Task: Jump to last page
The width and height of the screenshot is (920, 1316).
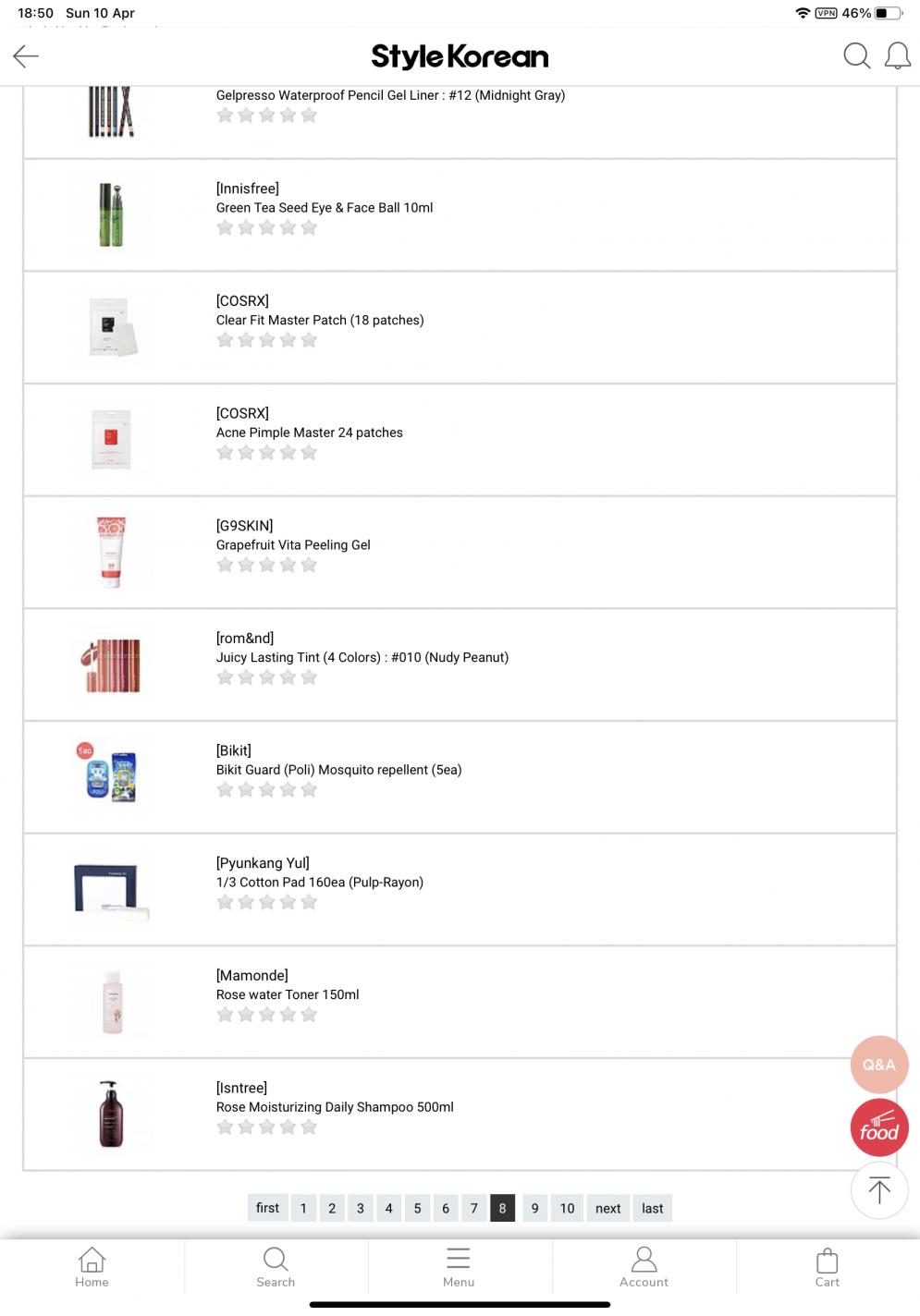Action: (652, 1208)
